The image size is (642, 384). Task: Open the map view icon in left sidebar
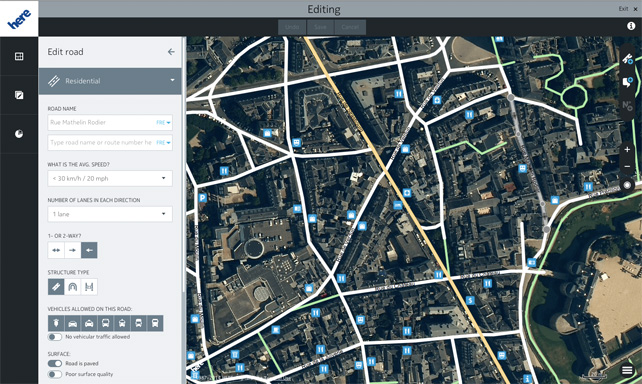[x=19, y=56]
